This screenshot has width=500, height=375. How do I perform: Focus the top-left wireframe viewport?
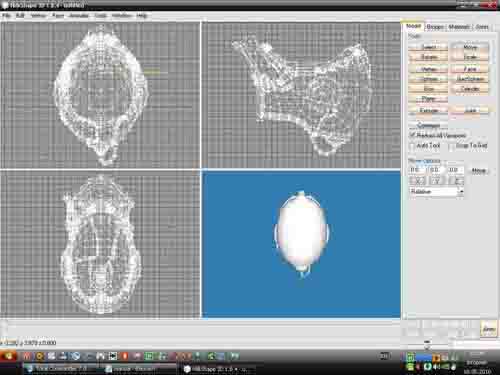(100, 95)
